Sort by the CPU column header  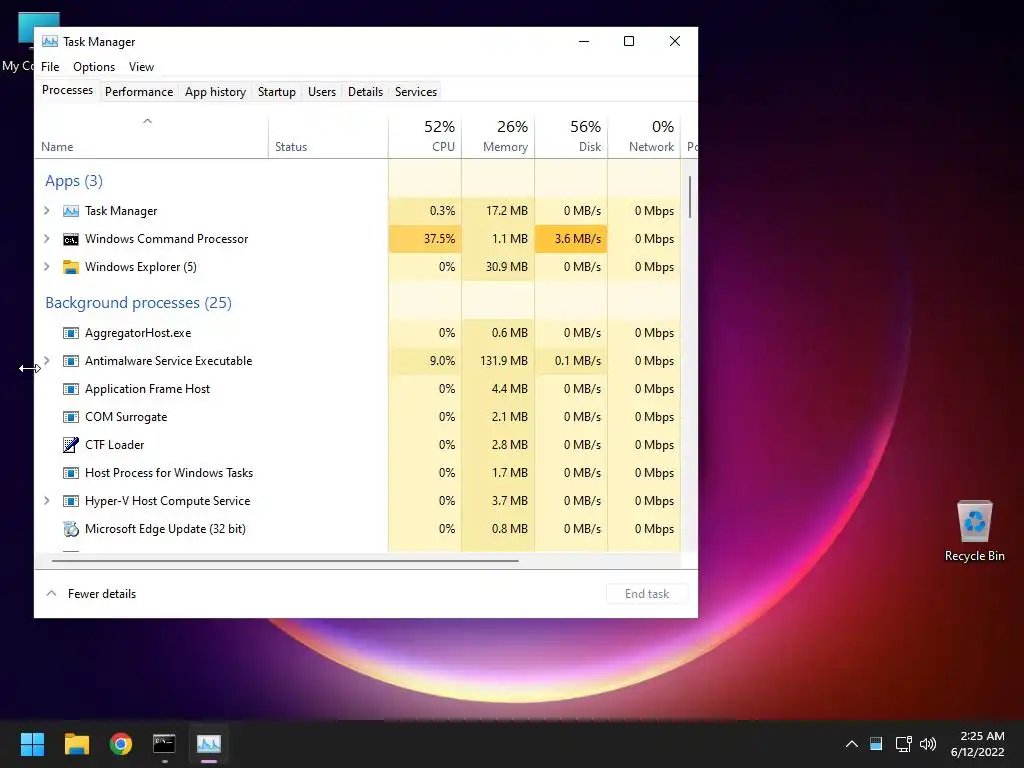pos(425,138)
